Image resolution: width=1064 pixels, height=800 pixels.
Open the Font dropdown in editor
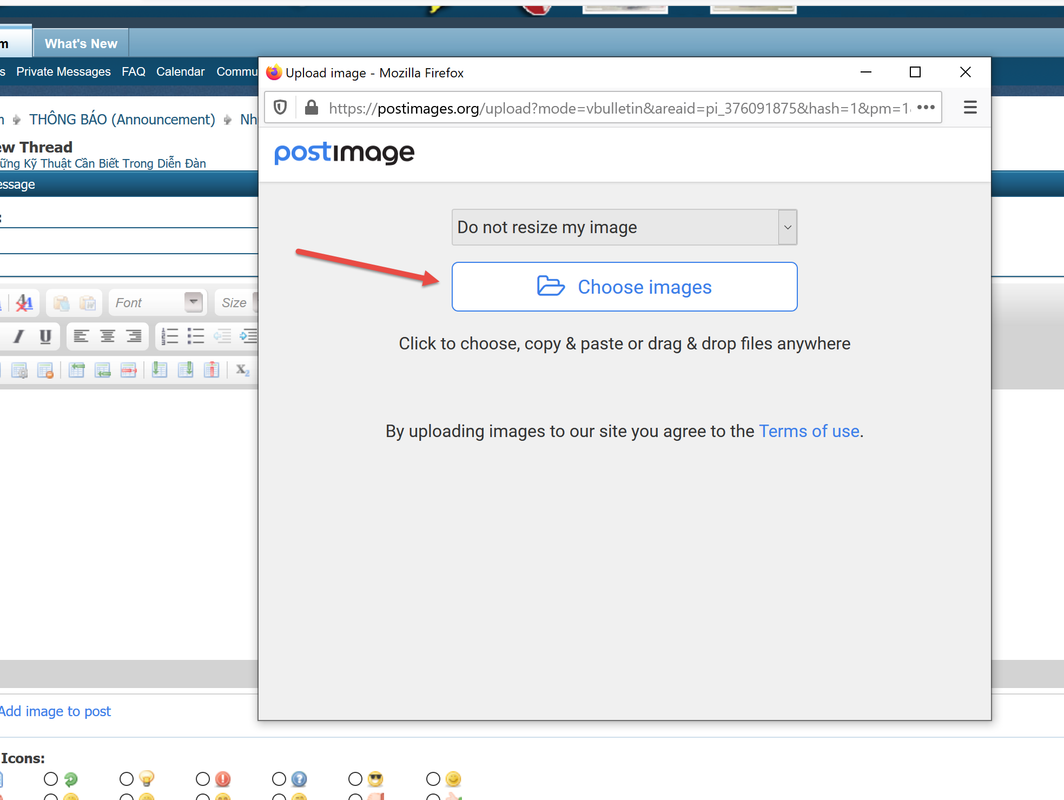[x=157, y=303]
